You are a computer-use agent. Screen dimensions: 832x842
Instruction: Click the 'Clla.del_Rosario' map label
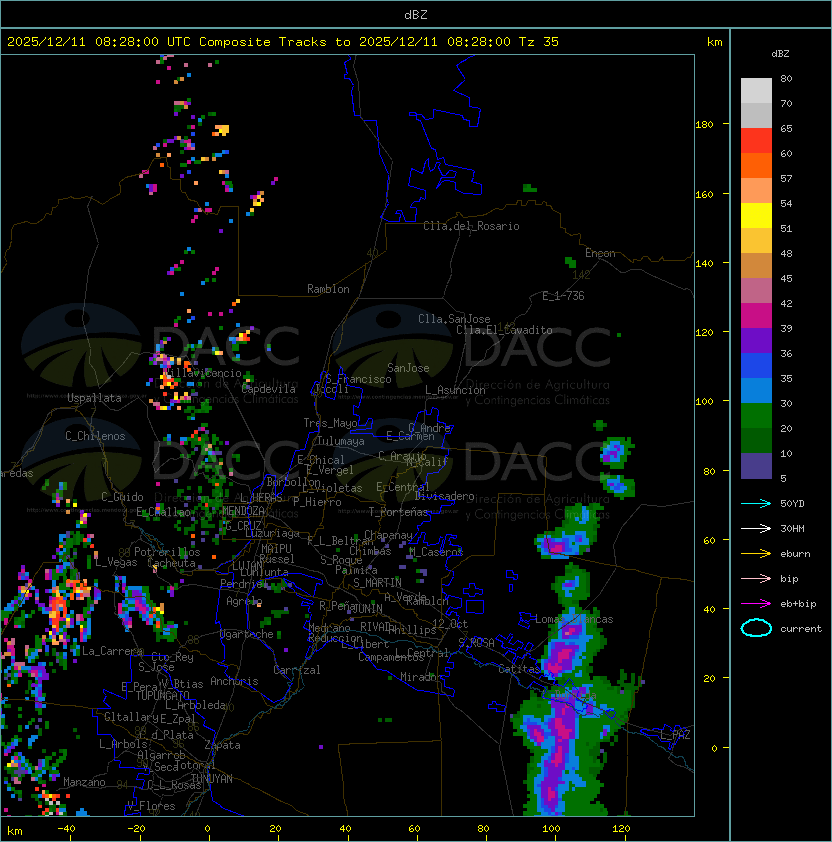click(x=471, y=226)
